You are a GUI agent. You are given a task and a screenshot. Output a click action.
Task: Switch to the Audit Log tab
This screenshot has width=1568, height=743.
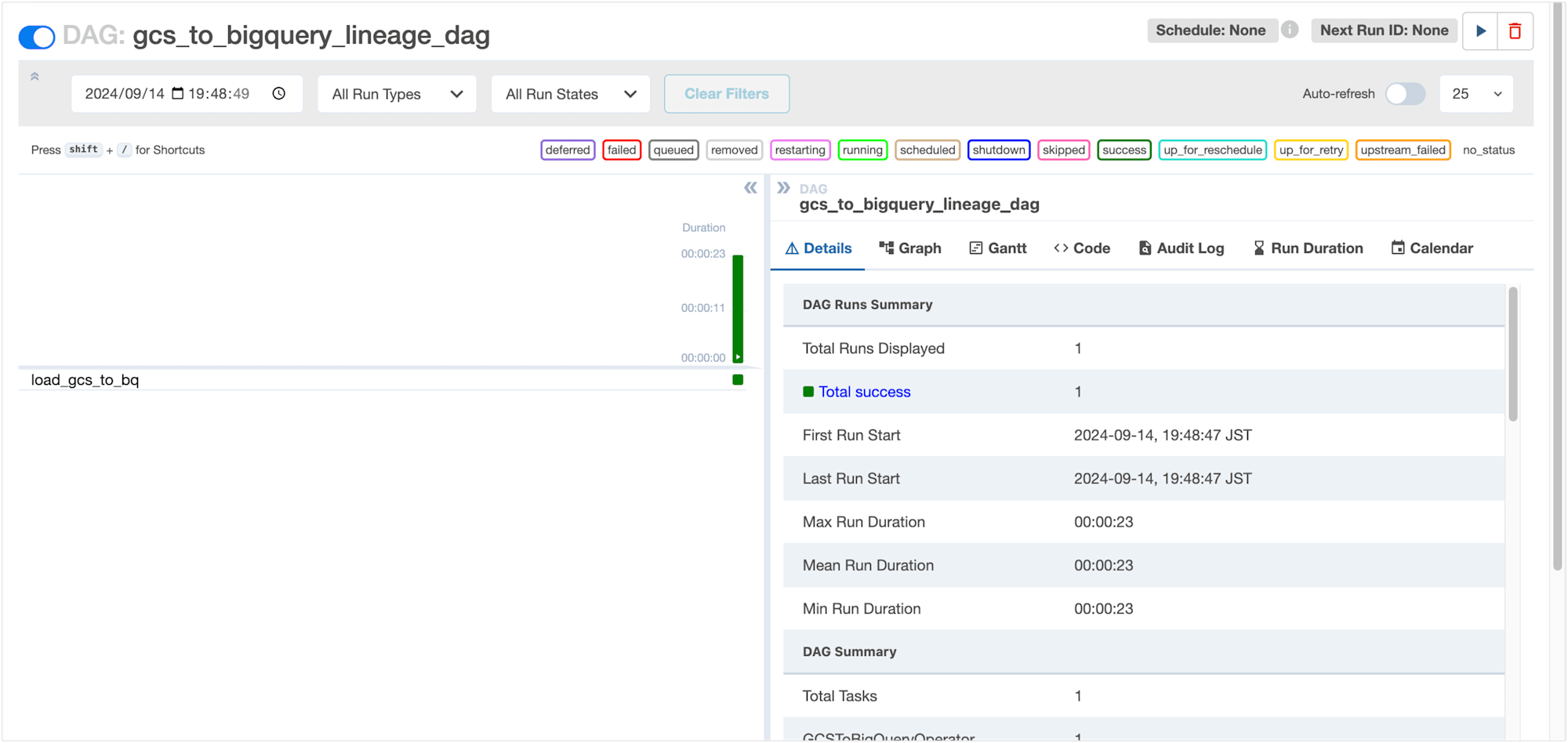pyautogui.click(x=1181, y=248)
